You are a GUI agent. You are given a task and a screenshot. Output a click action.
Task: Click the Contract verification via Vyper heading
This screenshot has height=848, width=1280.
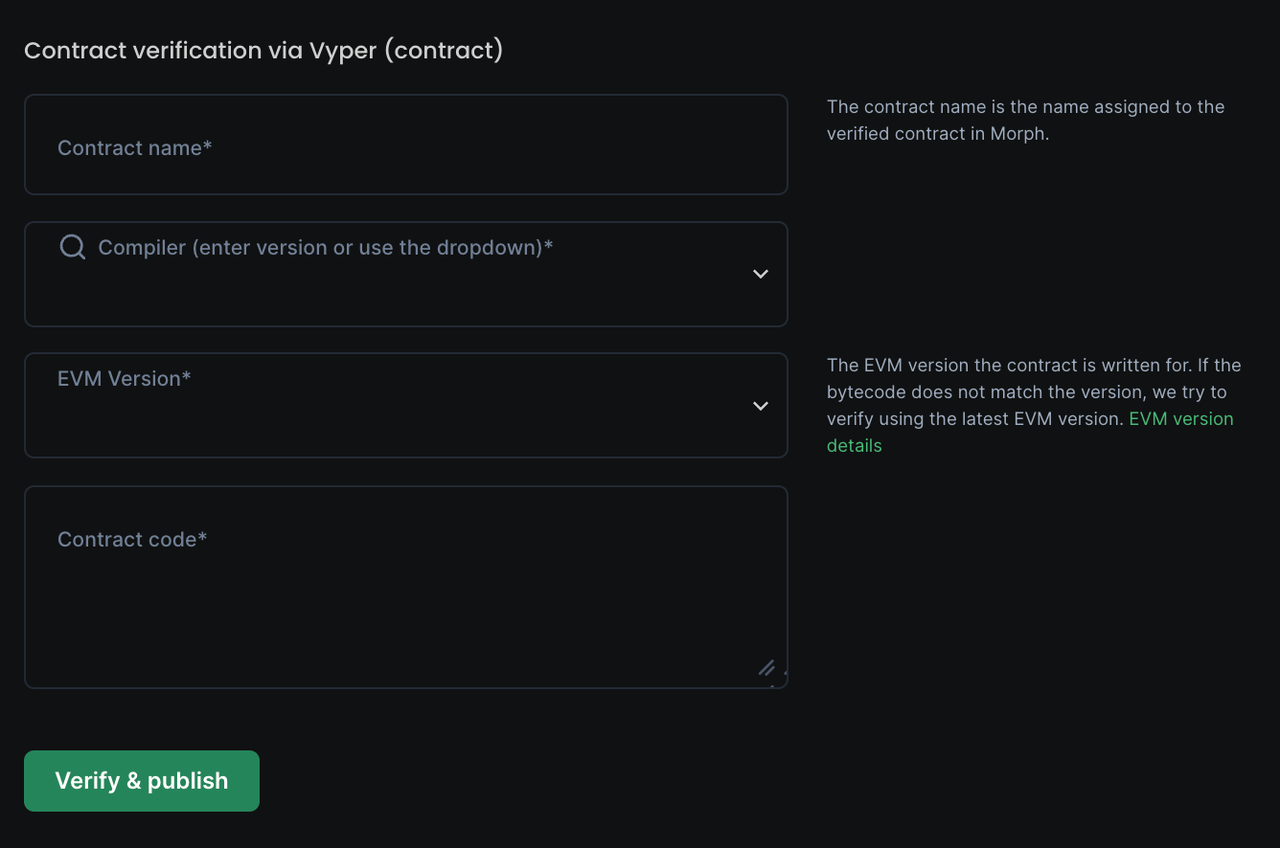coord(263,50)
